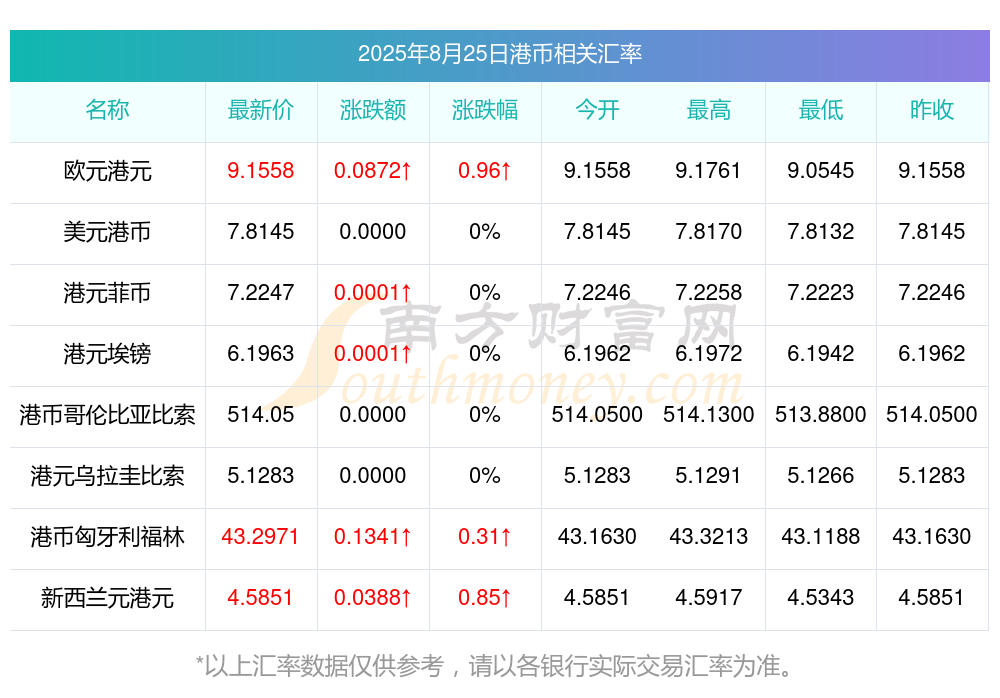Select the 港元埃镑 row name
The image size is (1000, 698).
point(107,353)
